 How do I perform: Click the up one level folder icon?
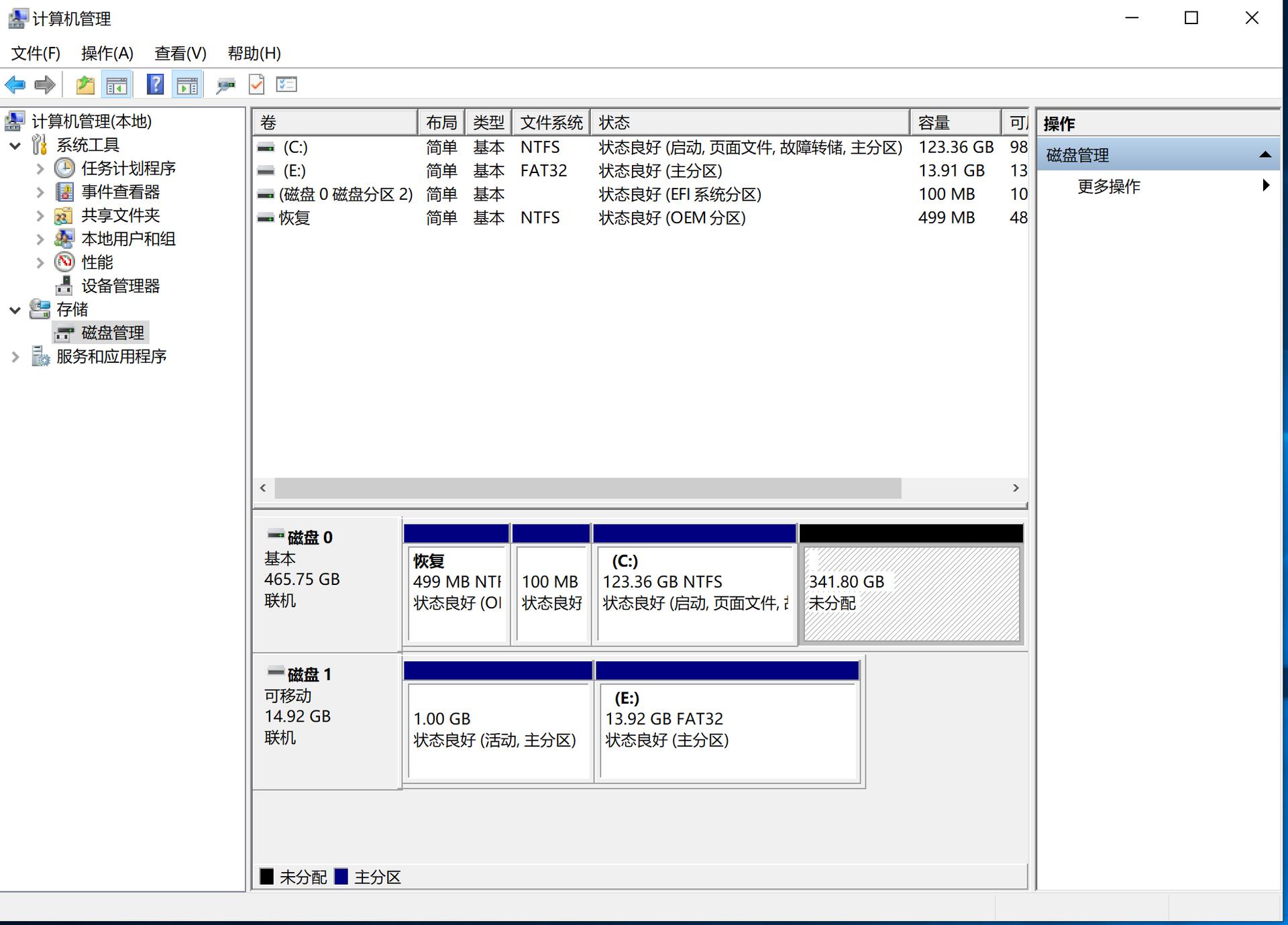pyautogui.click(x=85, y=84)
